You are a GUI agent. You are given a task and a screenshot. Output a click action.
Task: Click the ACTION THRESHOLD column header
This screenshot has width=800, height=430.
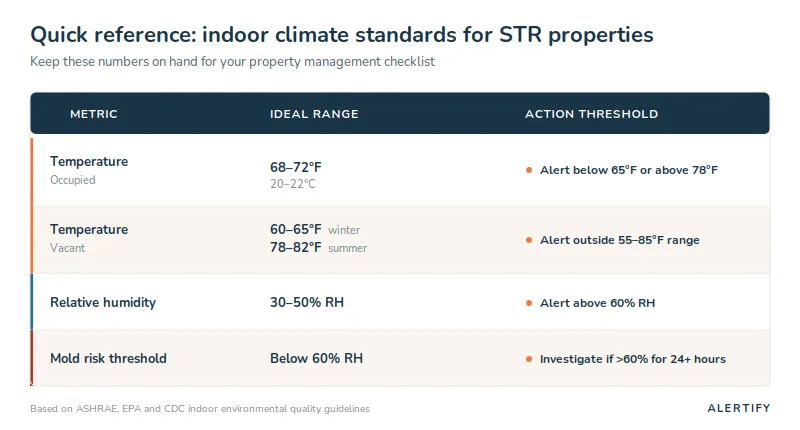tap(591, 114)
